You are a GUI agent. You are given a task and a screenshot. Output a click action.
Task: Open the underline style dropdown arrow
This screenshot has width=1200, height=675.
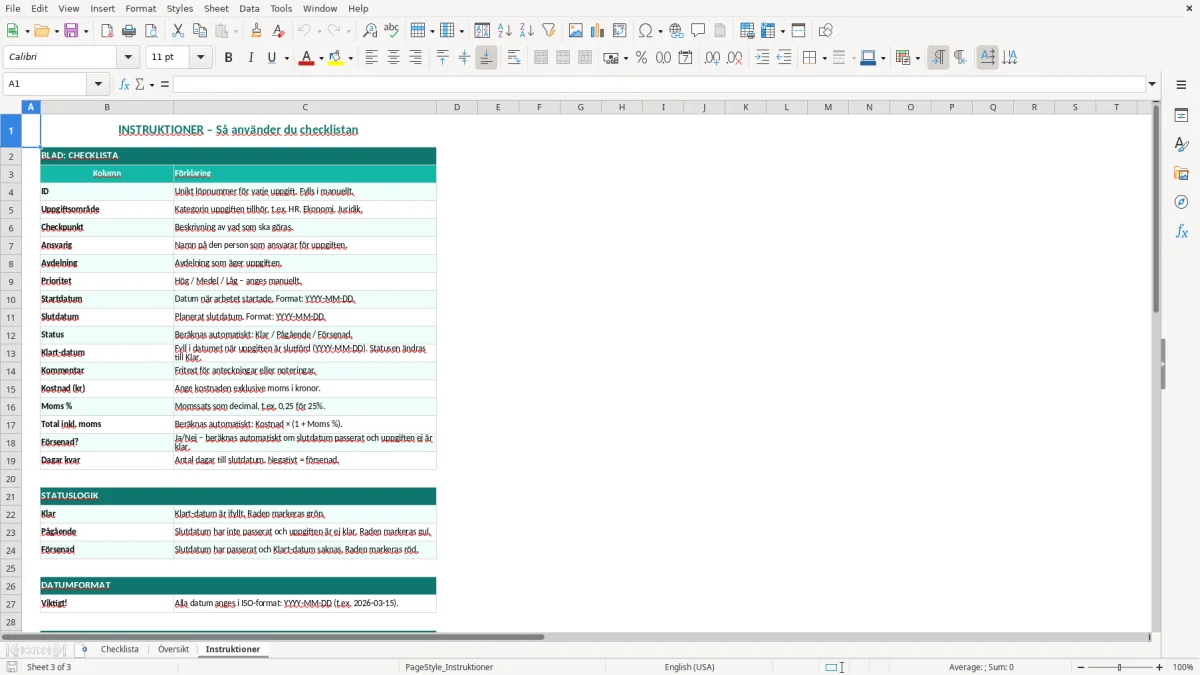286,58
